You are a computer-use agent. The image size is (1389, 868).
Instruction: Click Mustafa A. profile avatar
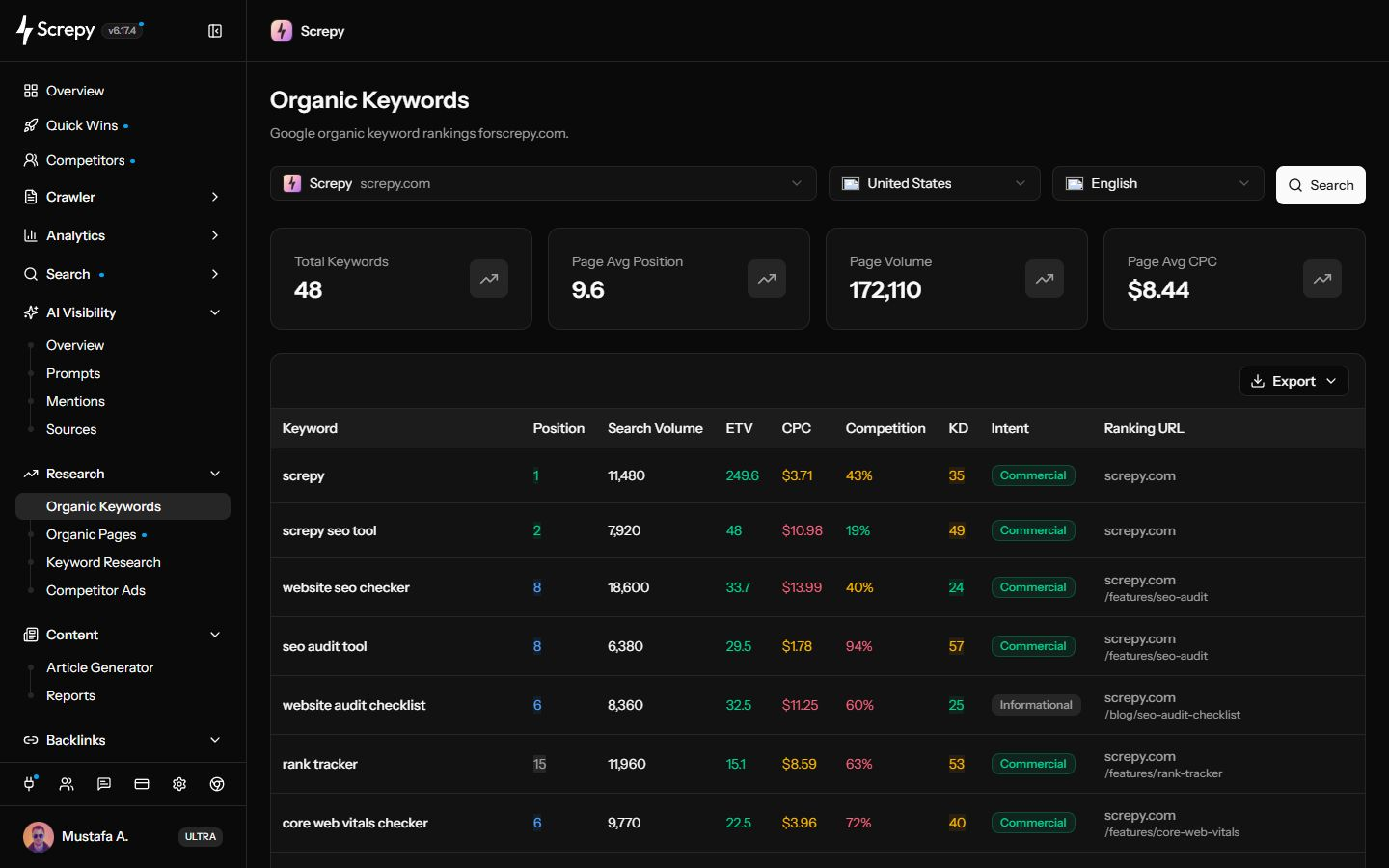pos(39,837)
